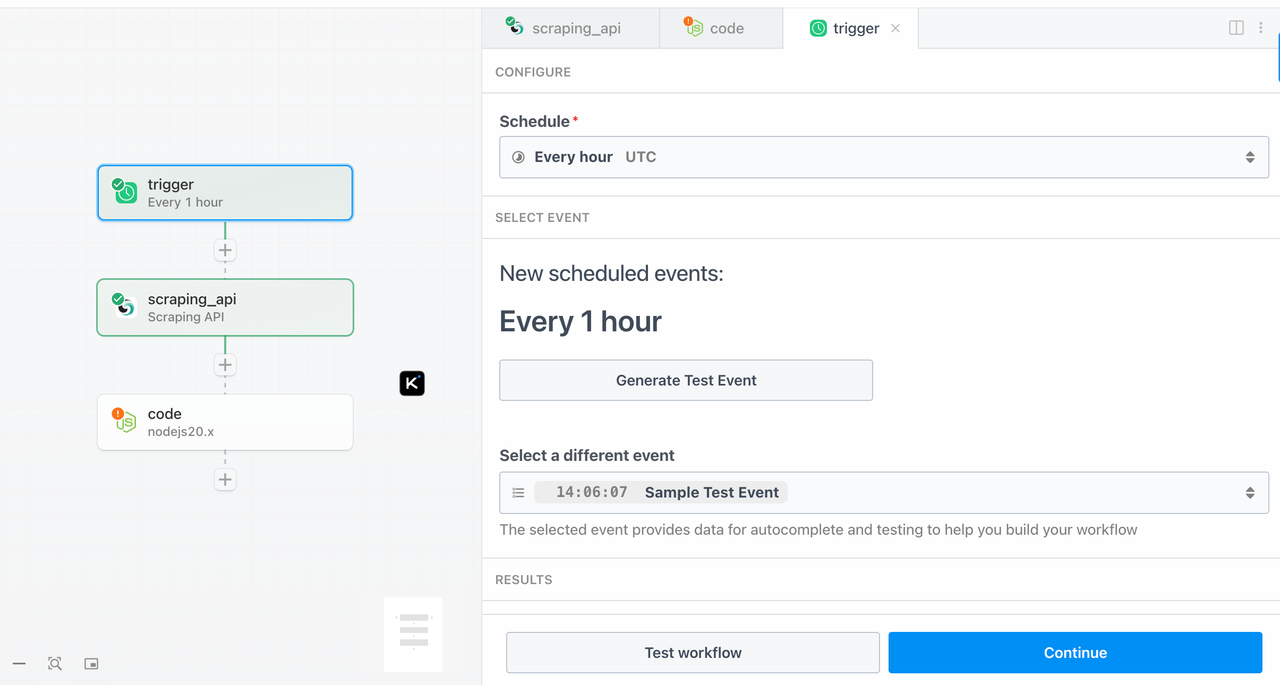Switch to the code tab
1280x685 pixels.
[720, 28]
